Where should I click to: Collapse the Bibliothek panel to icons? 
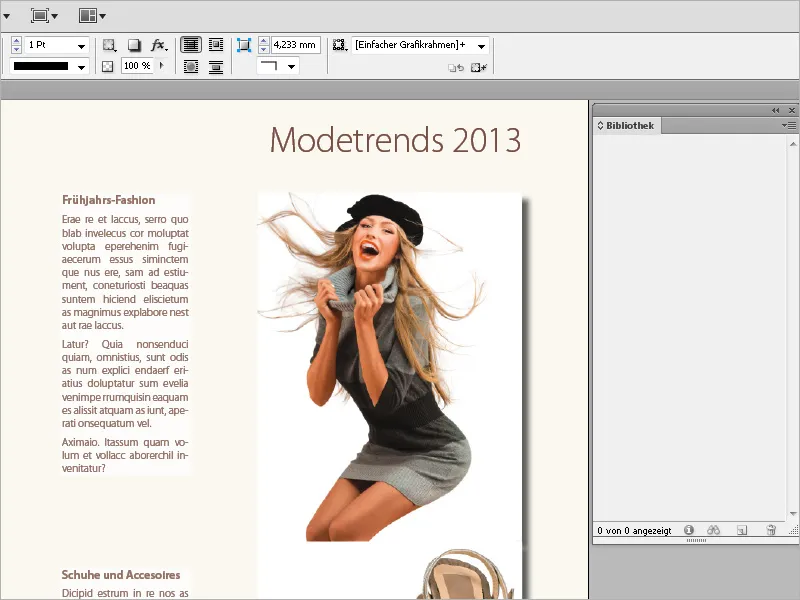[778, 110]
